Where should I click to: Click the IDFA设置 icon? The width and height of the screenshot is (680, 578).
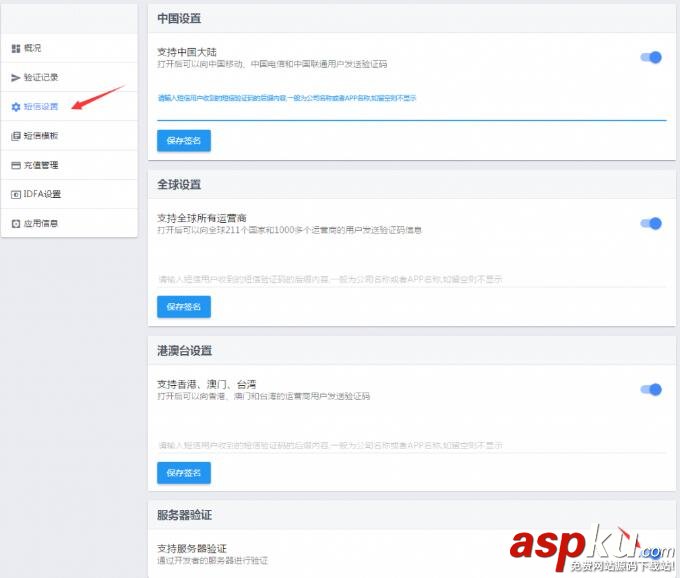16,195
